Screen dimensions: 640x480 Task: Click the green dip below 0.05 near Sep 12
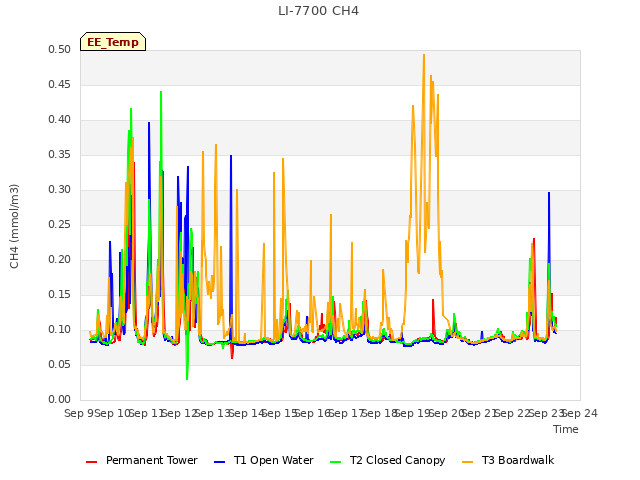point(187,378)
